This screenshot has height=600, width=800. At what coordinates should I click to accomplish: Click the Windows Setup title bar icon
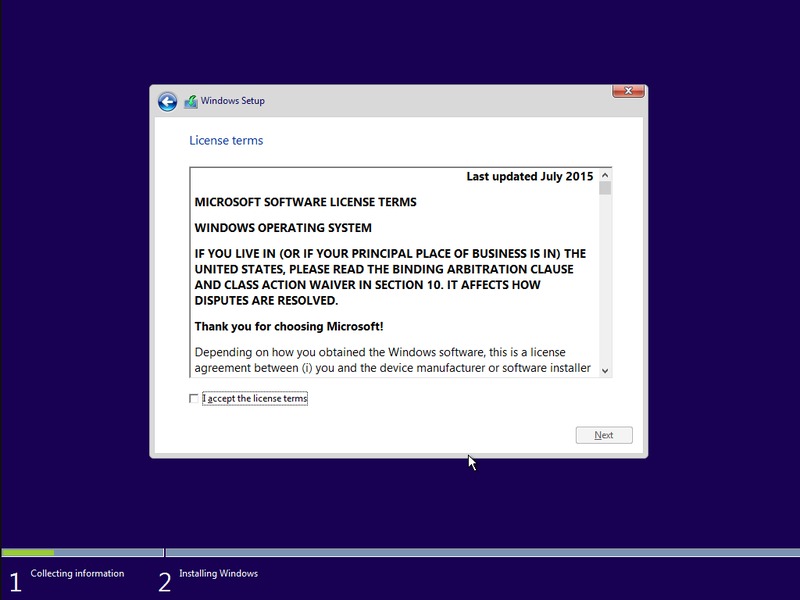[x=190, y=101]
